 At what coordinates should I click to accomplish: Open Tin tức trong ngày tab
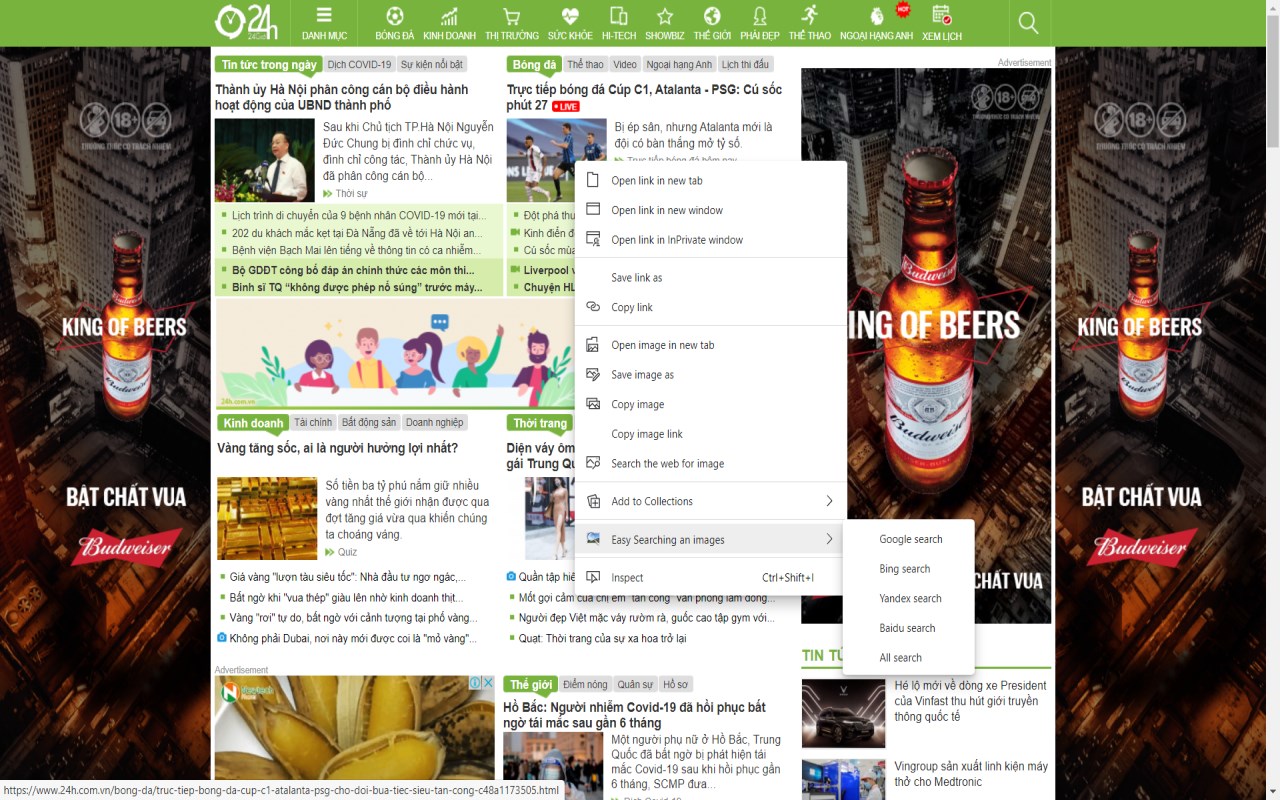tap(268, 65)
